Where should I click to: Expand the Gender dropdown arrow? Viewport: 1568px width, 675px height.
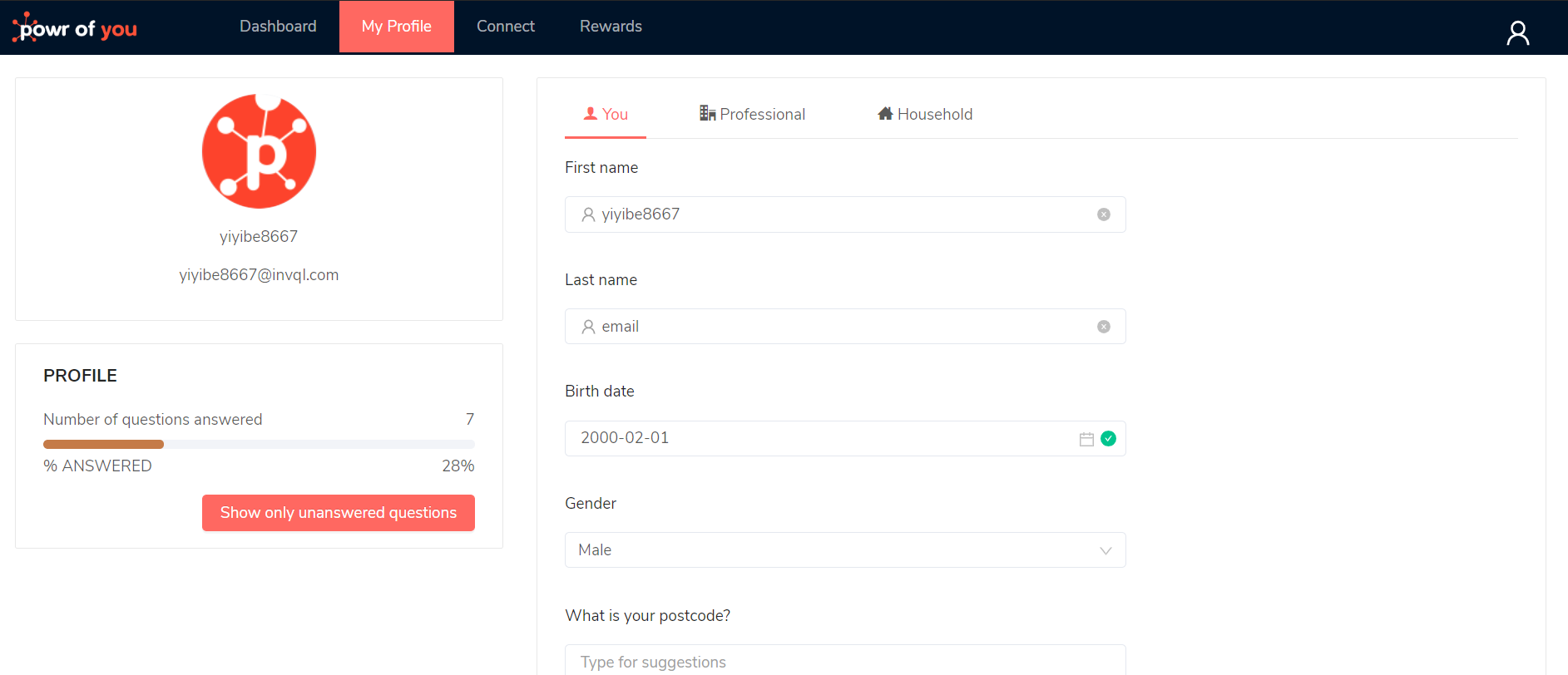pos(1106,550)
